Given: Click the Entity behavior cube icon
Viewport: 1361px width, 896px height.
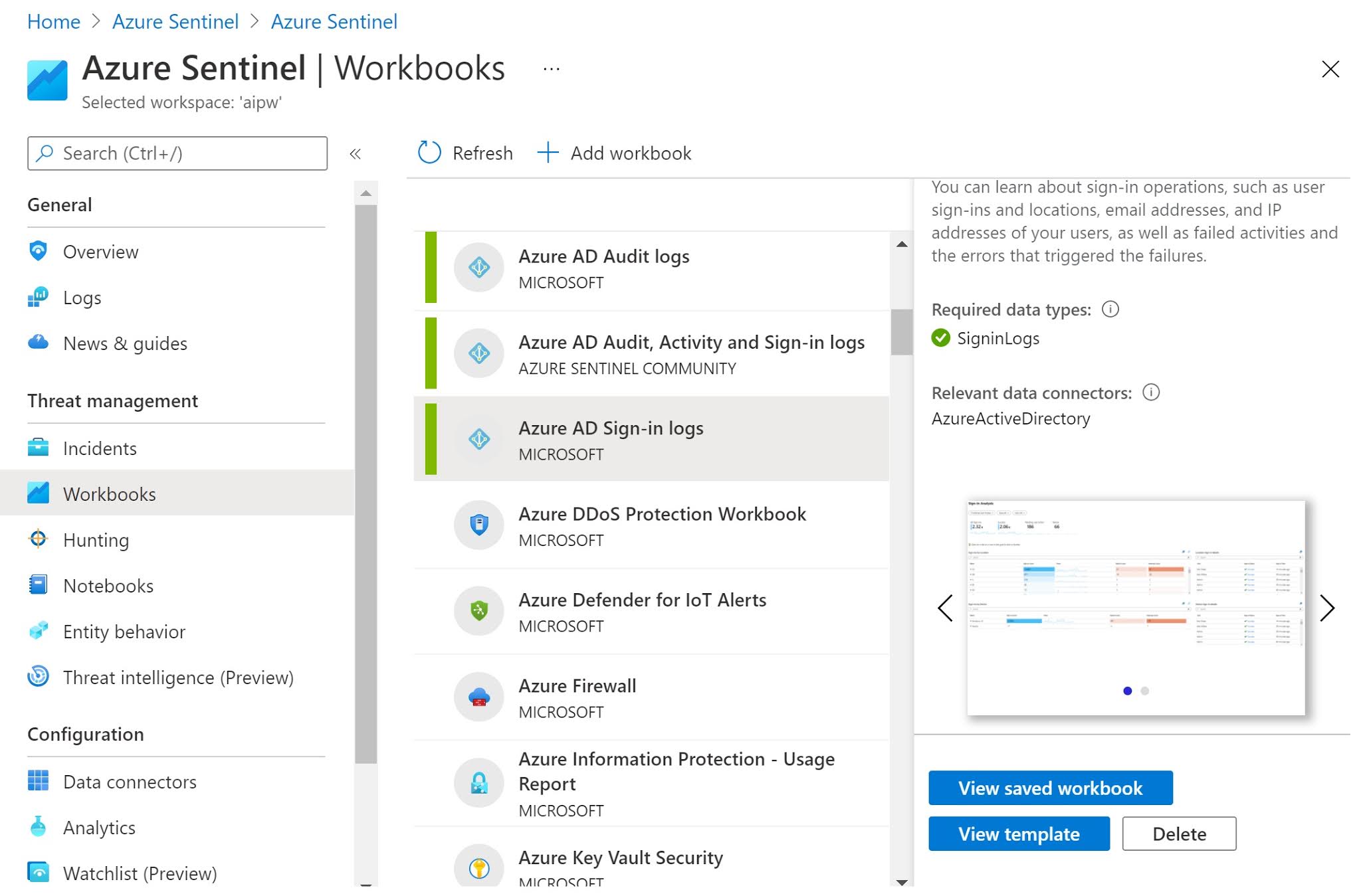Looking at the screenshot, I should 39,631.
